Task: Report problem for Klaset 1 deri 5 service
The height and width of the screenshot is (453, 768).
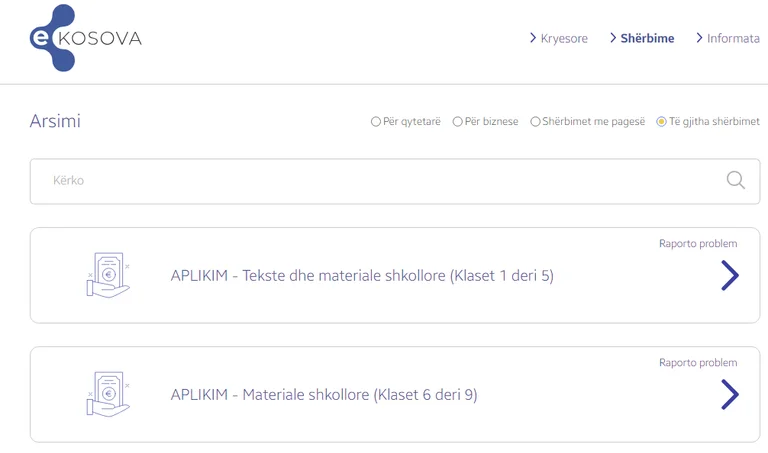Action: coord(698,243)
